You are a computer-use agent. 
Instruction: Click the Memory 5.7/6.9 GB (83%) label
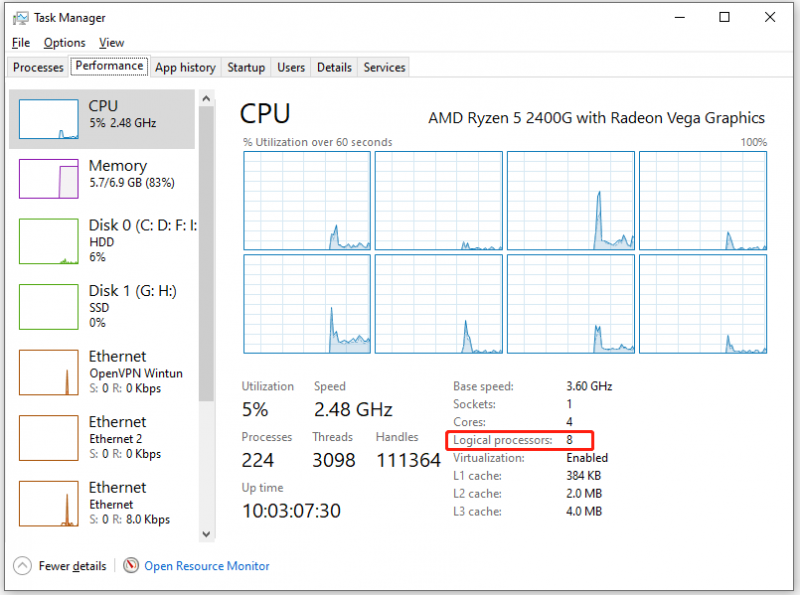click(132, 183)
